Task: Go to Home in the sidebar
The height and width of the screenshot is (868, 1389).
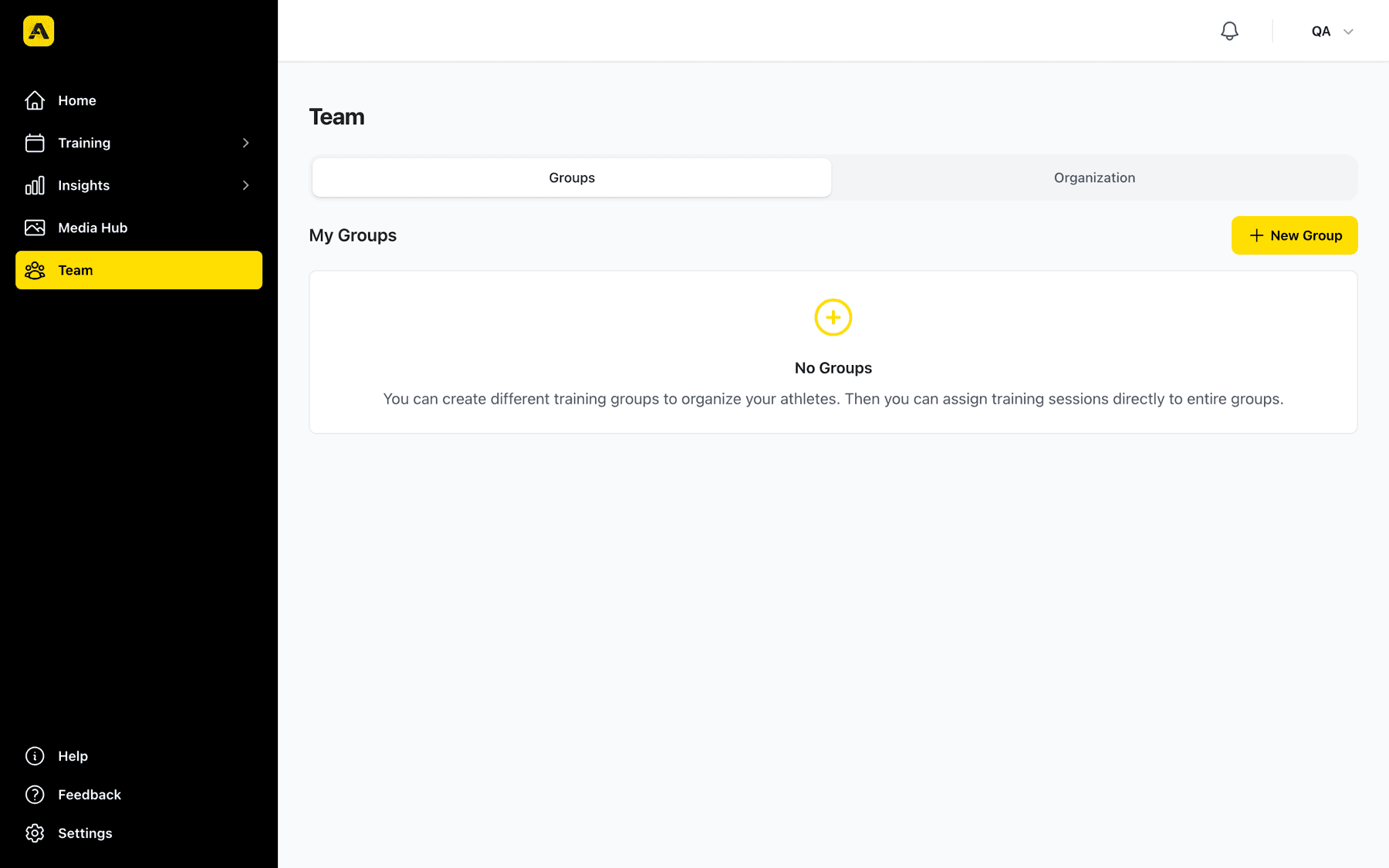Action: (x=139, y=100)
